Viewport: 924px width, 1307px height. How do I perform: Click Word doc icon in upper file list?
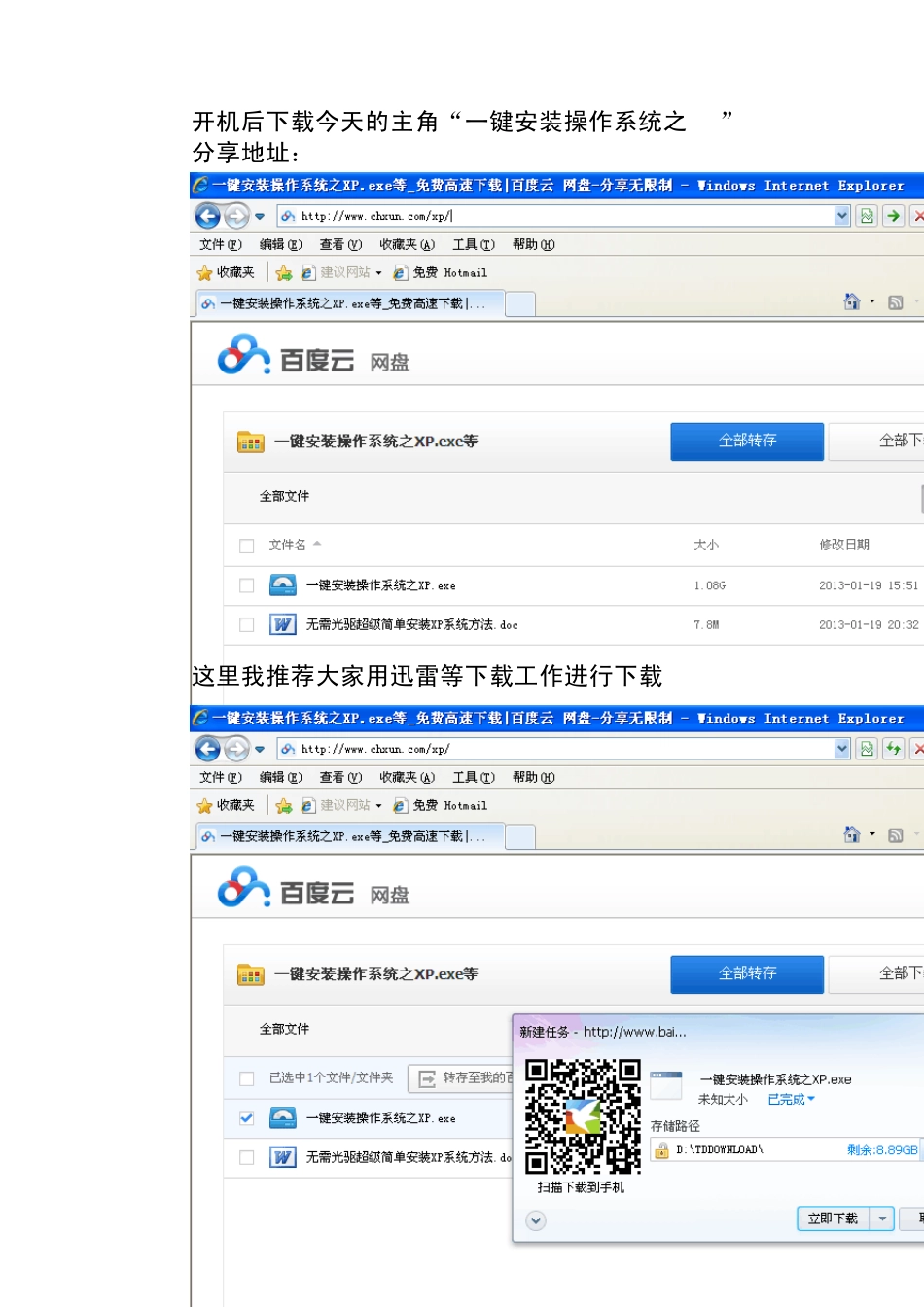click(283, 624)
